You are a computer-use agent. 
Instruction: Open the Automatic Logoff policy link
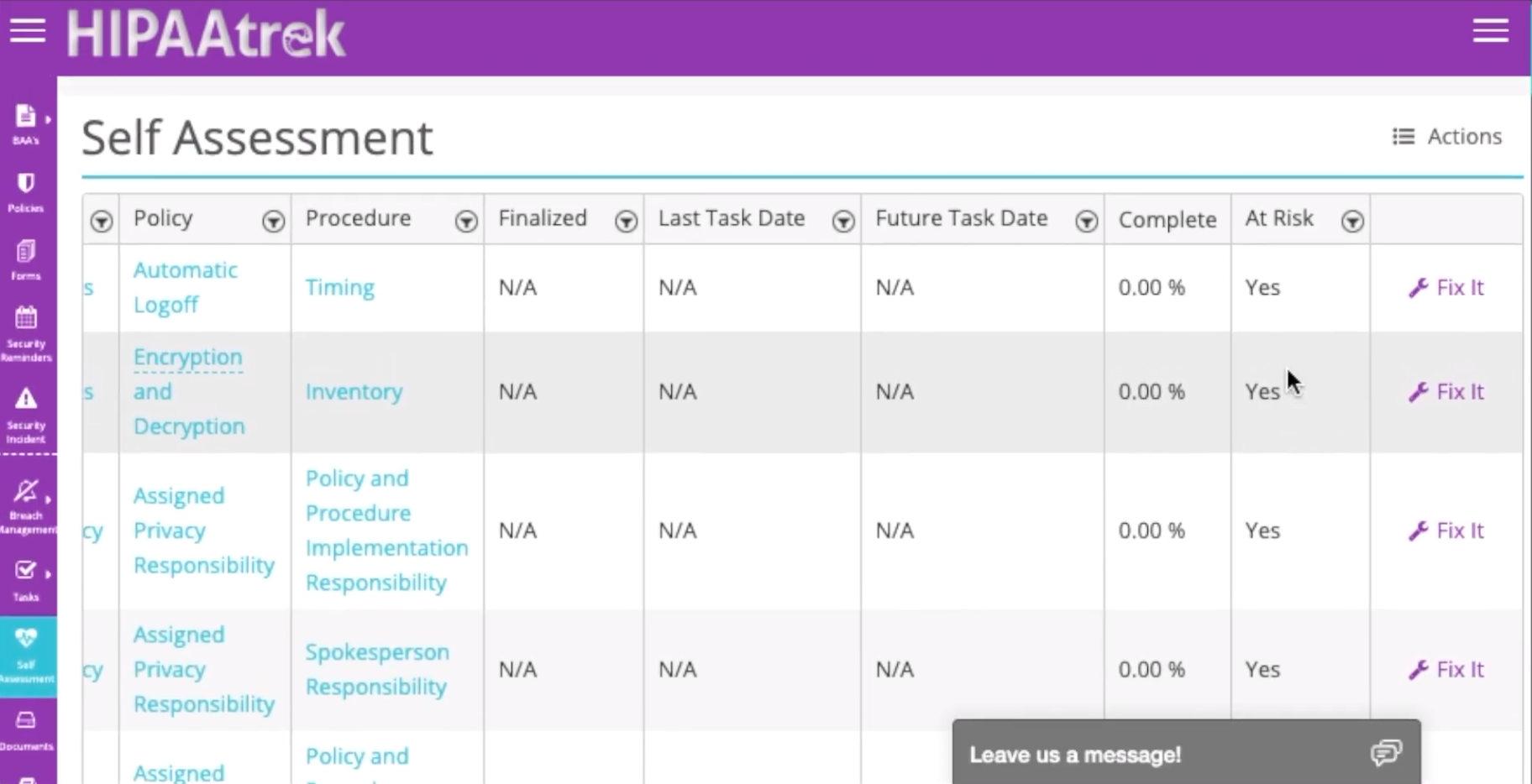[x=186, y=287]
